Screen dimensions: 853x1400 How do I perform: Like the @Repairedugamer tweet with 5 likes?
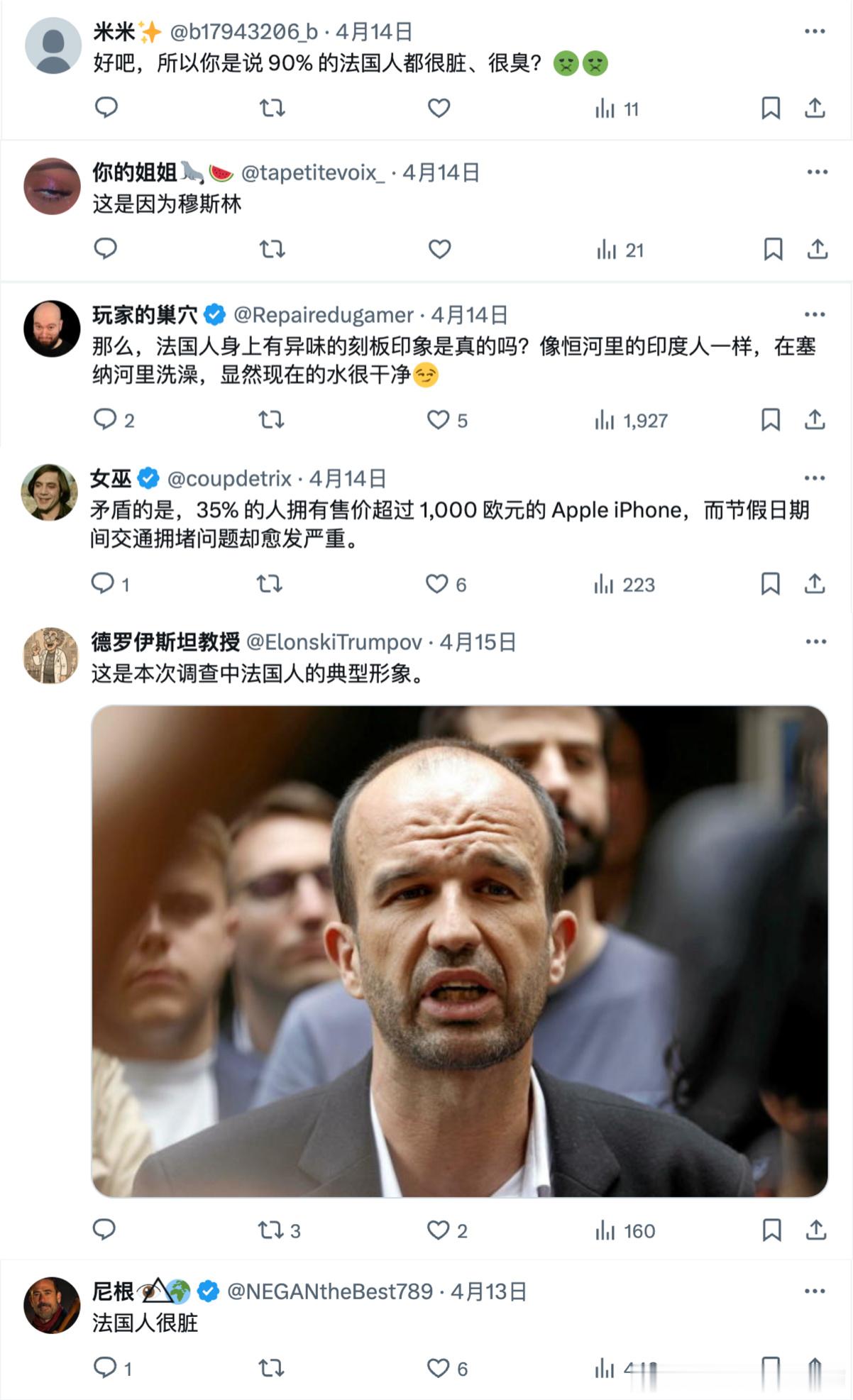[x=447, y=420]
